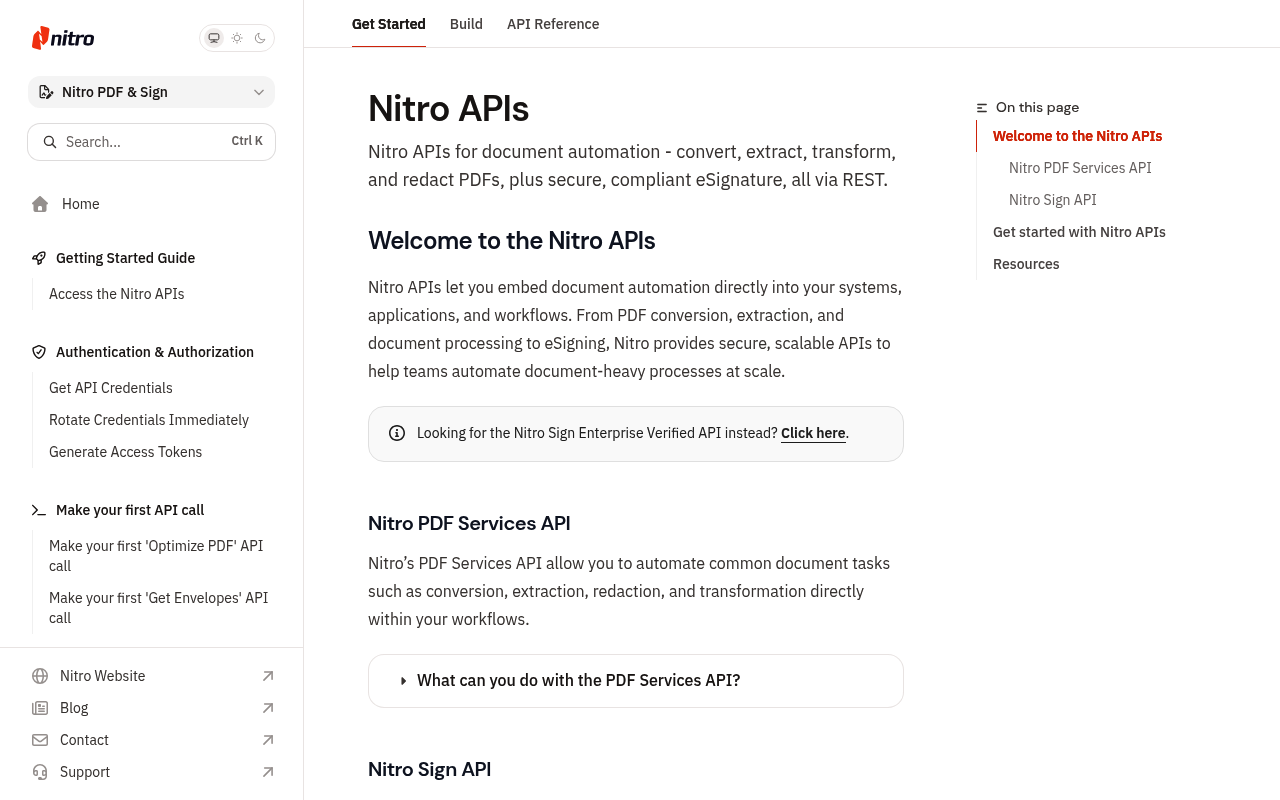The height and width of the screenshot is (800, 1280).
Task: Switch to dark theme mode
Action: tap(260, 38)
